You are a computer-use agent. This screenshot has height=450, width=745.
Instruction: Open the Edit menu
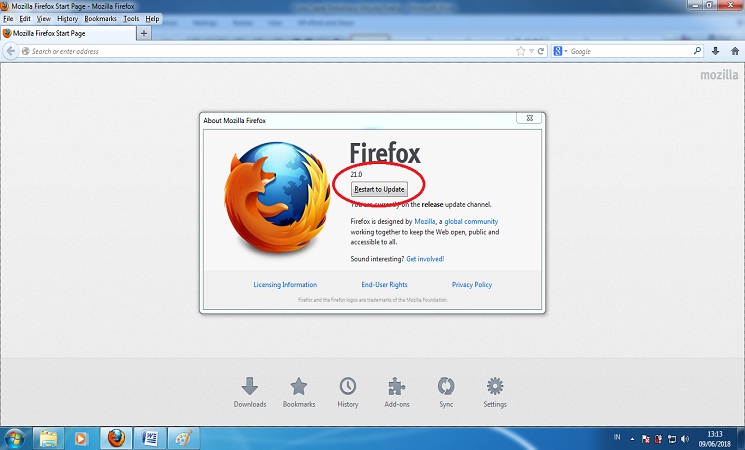25,19
